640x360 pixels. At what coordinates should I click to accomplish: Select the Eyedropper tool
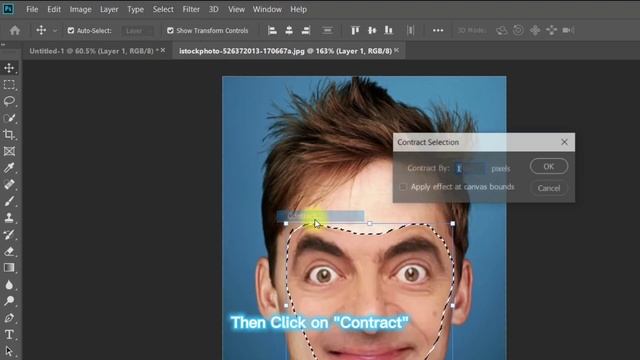pyautogui.click(x=9, y=168)
